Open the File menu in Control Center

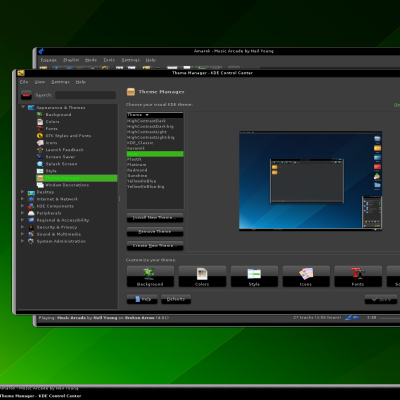click(24, 82)
